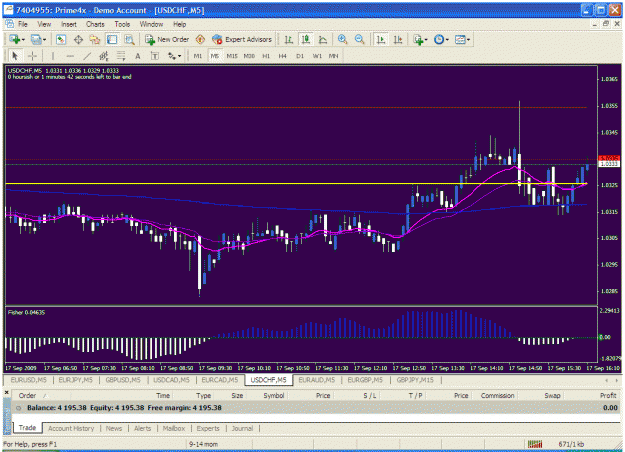Open the Help menu
625x452 pixels.
tap(179, 24)
